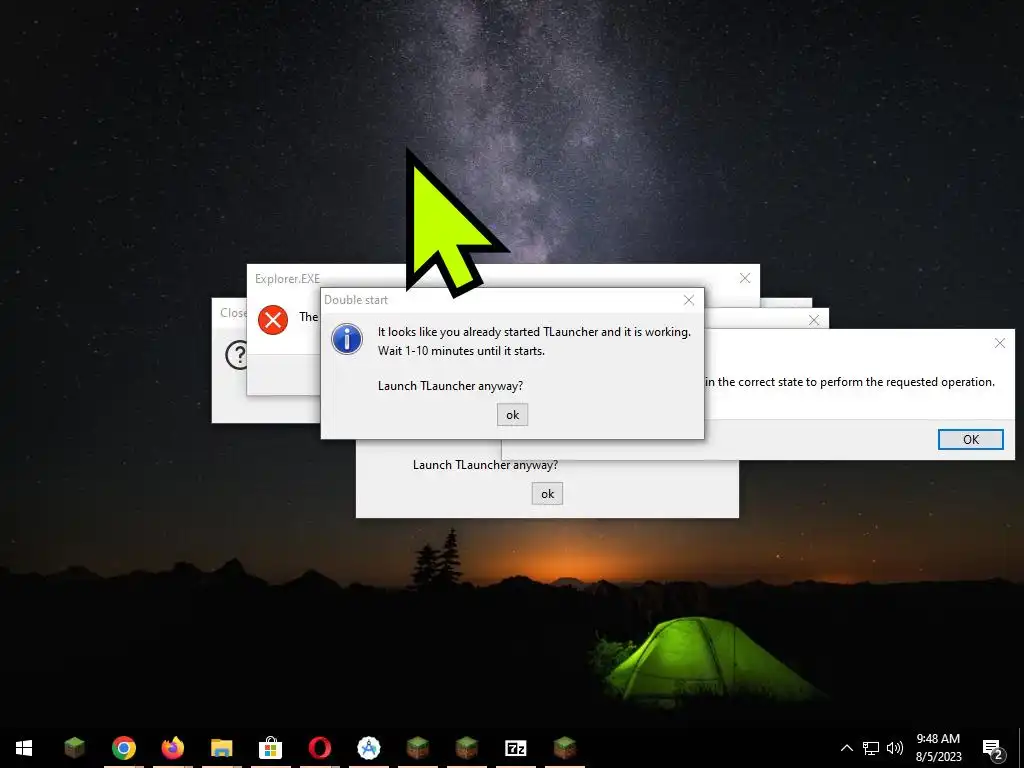Image resolution: width=1024 pixels, height=768 pixels.
Task: Select the grass block icon right of 7-Zip
Action: coord(564,748)
